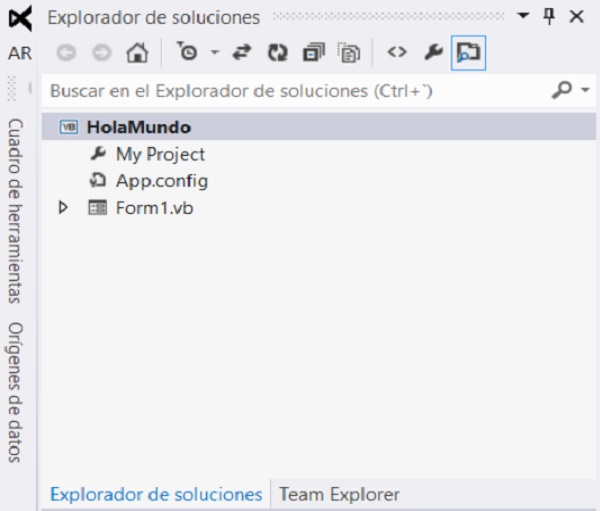Select the HolaMundo project node
This screenshot has width=600, height=511.
318,127
